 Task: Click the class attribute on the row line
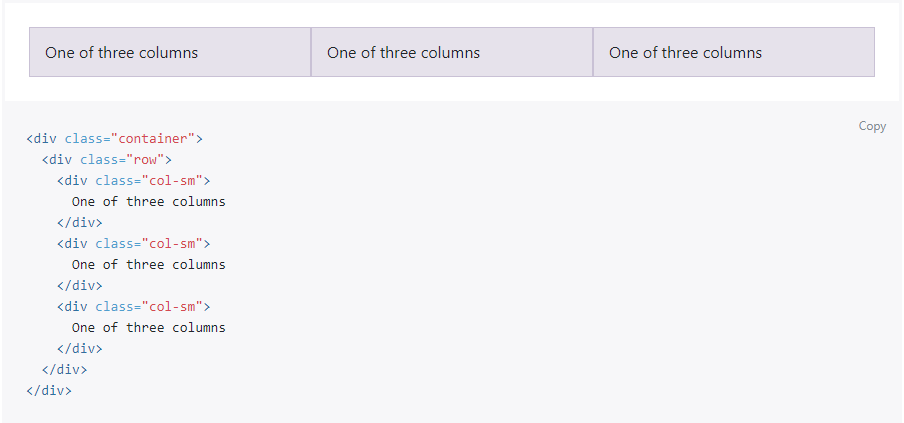[99, 160]
